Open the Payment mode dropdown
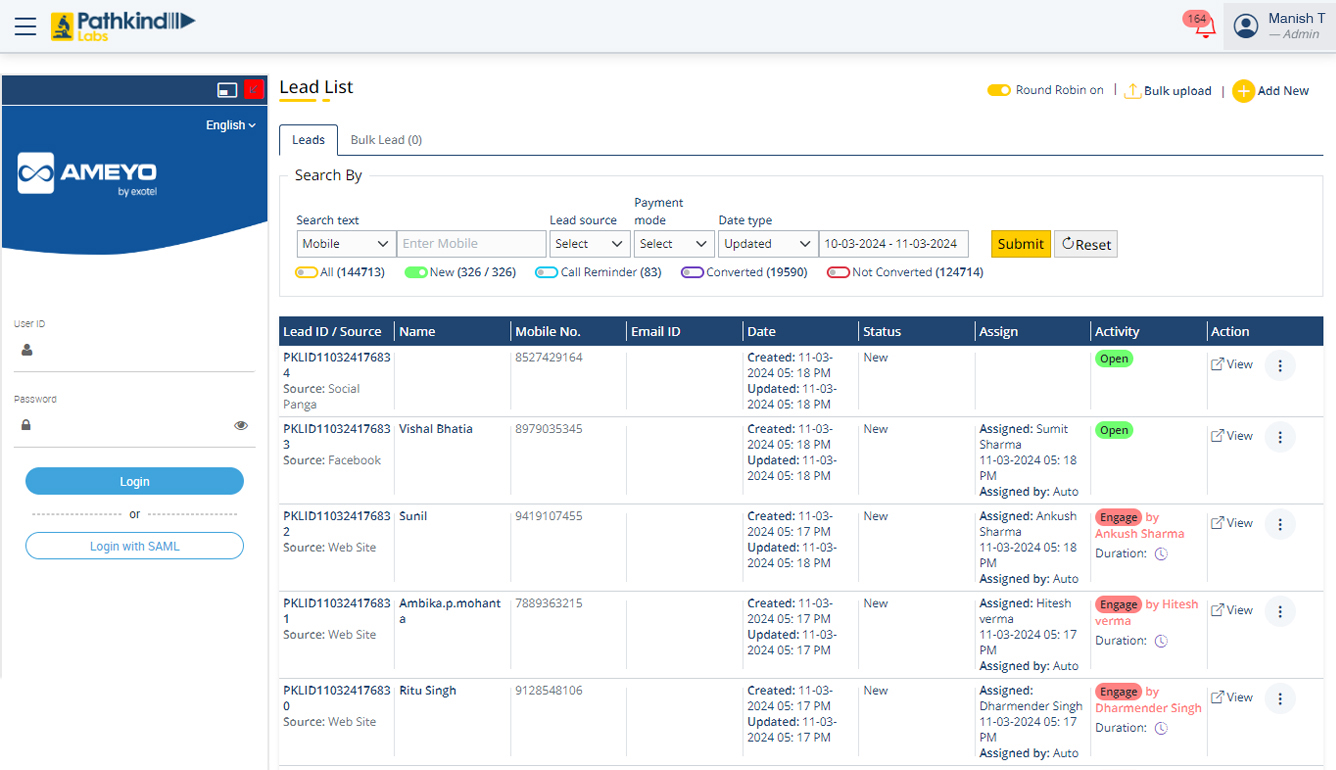Screen dimensions: 1336x770 pyautogui.click(x=673, y=244)
